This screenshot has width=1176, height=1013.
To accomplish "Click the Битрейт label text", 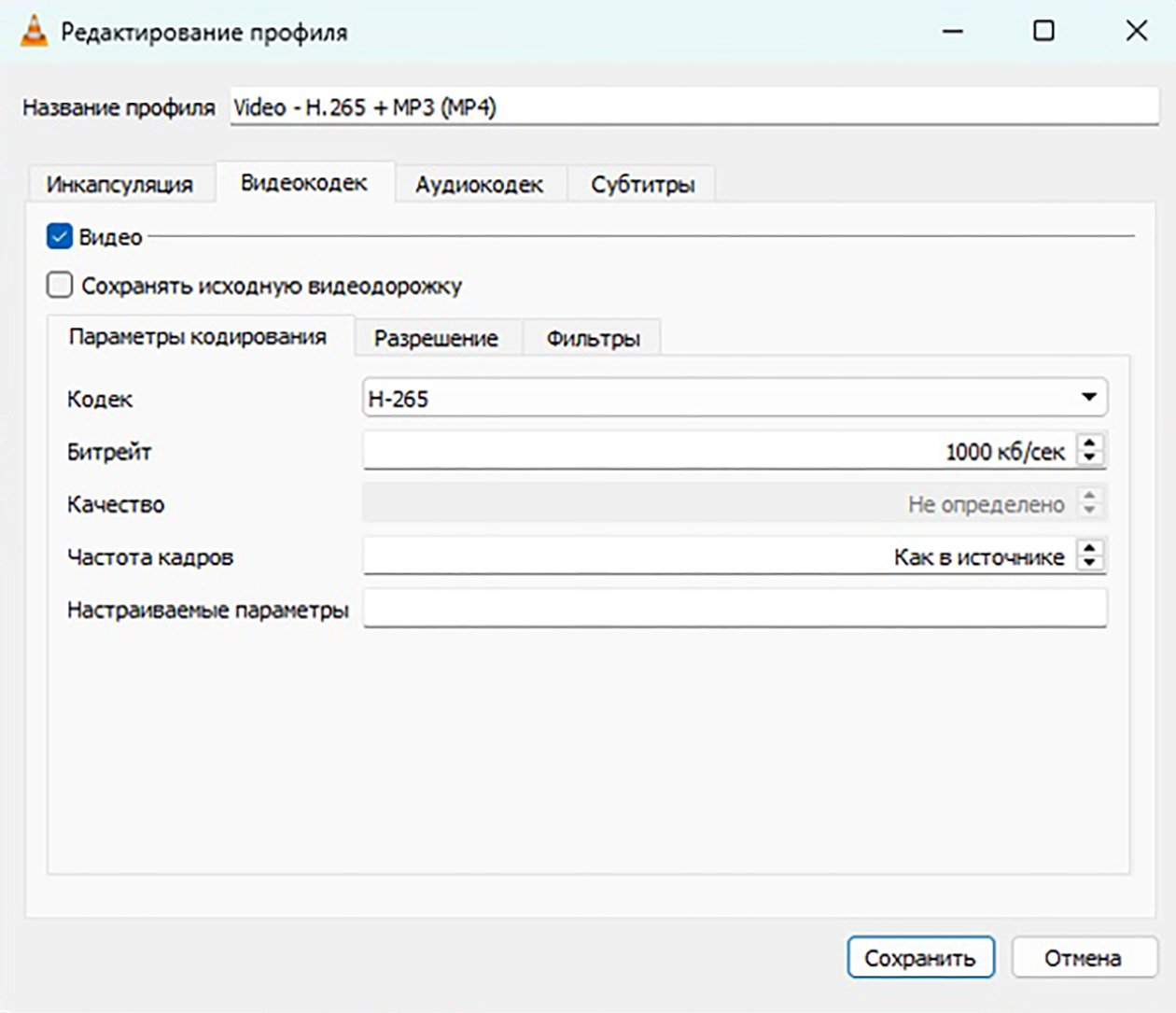I will coord(109,452).
